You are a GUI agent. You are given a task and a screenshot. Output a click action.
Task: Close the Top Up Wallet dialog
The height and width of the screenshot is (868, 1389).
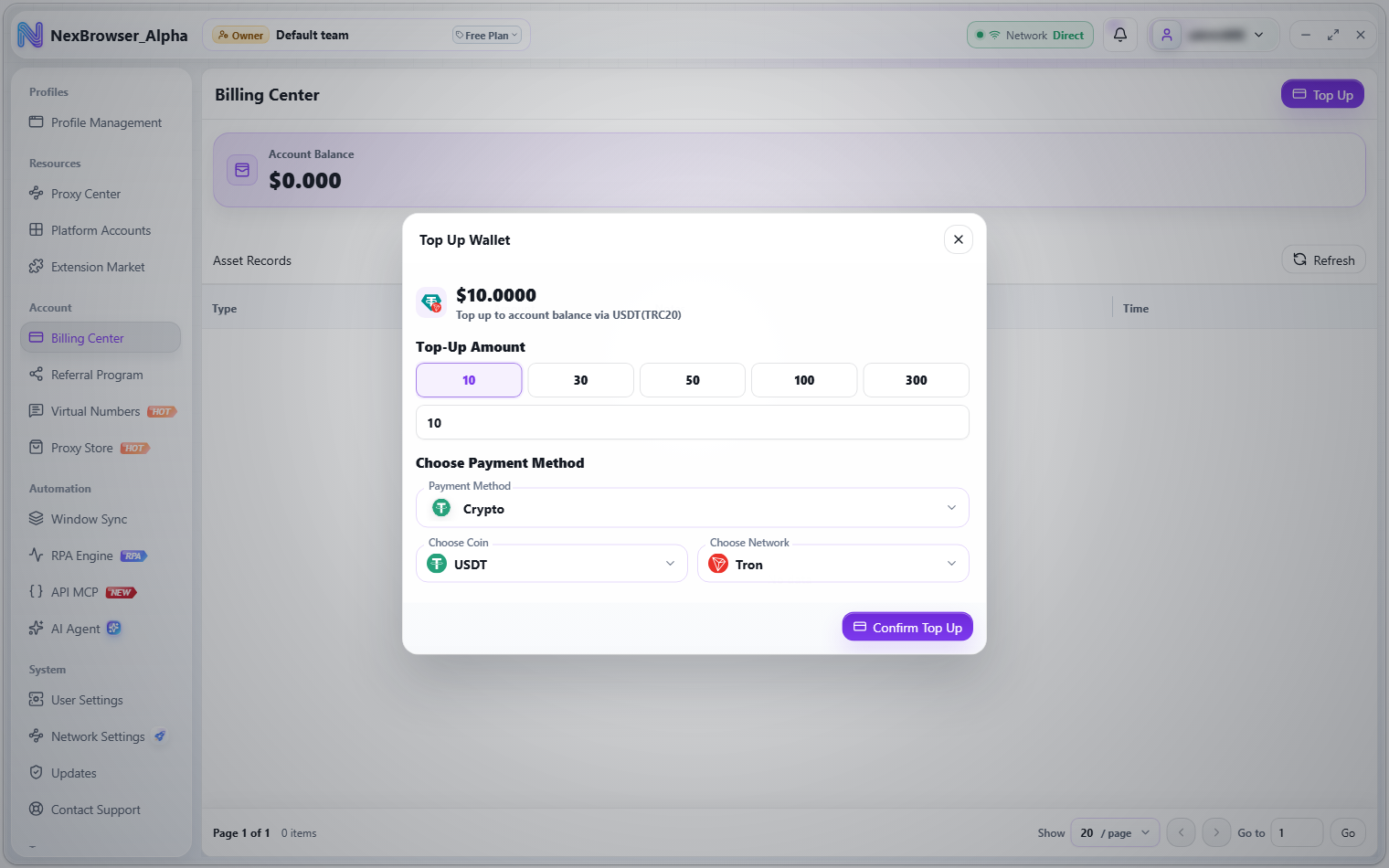(x=959, y=239)
